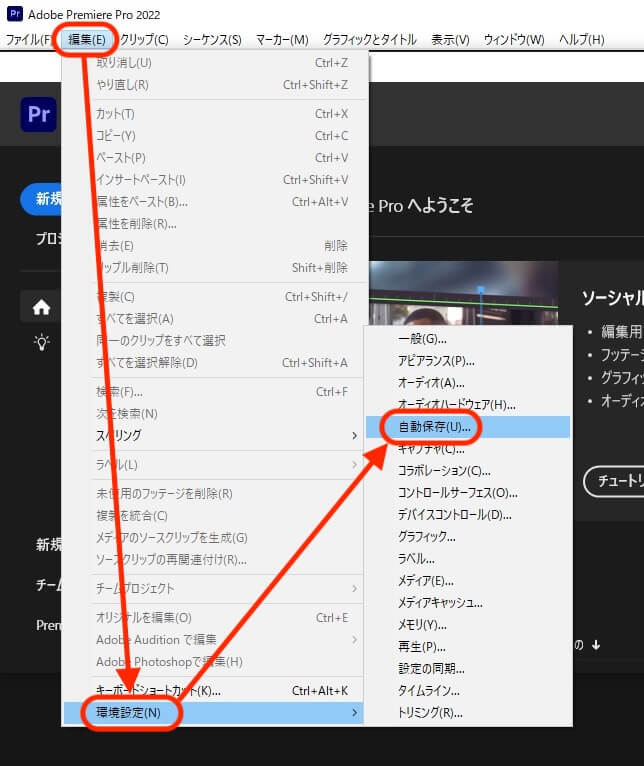Screen dimensions: 644x766
Task: Open クリップ(C) menu
Action: click(x=144, y=40)
